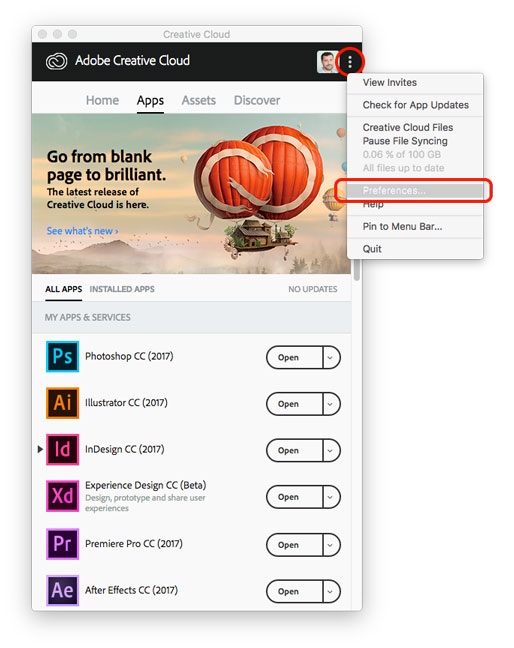This screenshot has height=648, width=514.
Task: Click the balloon promotional banner image
Action: coord(191,194)
